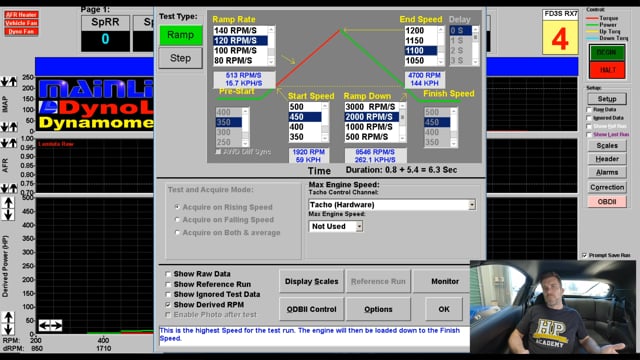Select the Step test type
Viewport: 640px width, 360px height.
[x=180, y=58]
